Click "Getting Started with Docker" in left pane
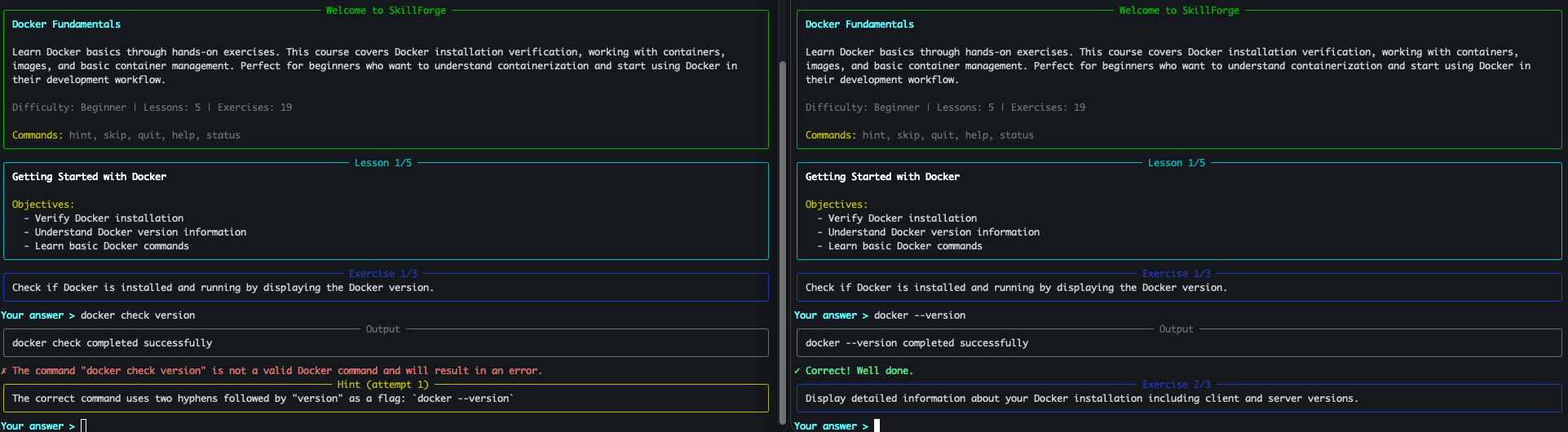Image resolution: width=1568 pixels, height=432 pixels. click(89, 177)
